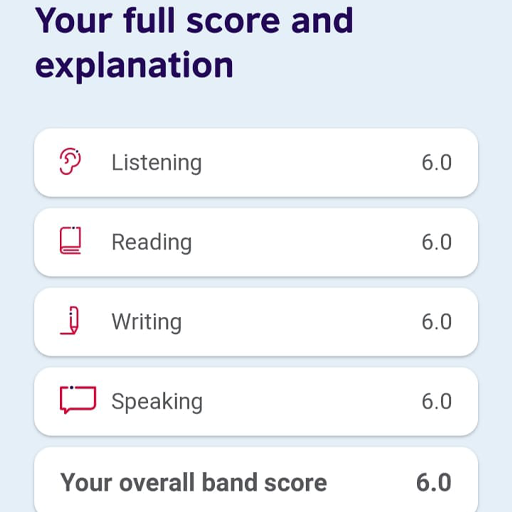This screenshot has height=512, width=512.
Task: Select the Reading label text
Action: coord(152,242)
